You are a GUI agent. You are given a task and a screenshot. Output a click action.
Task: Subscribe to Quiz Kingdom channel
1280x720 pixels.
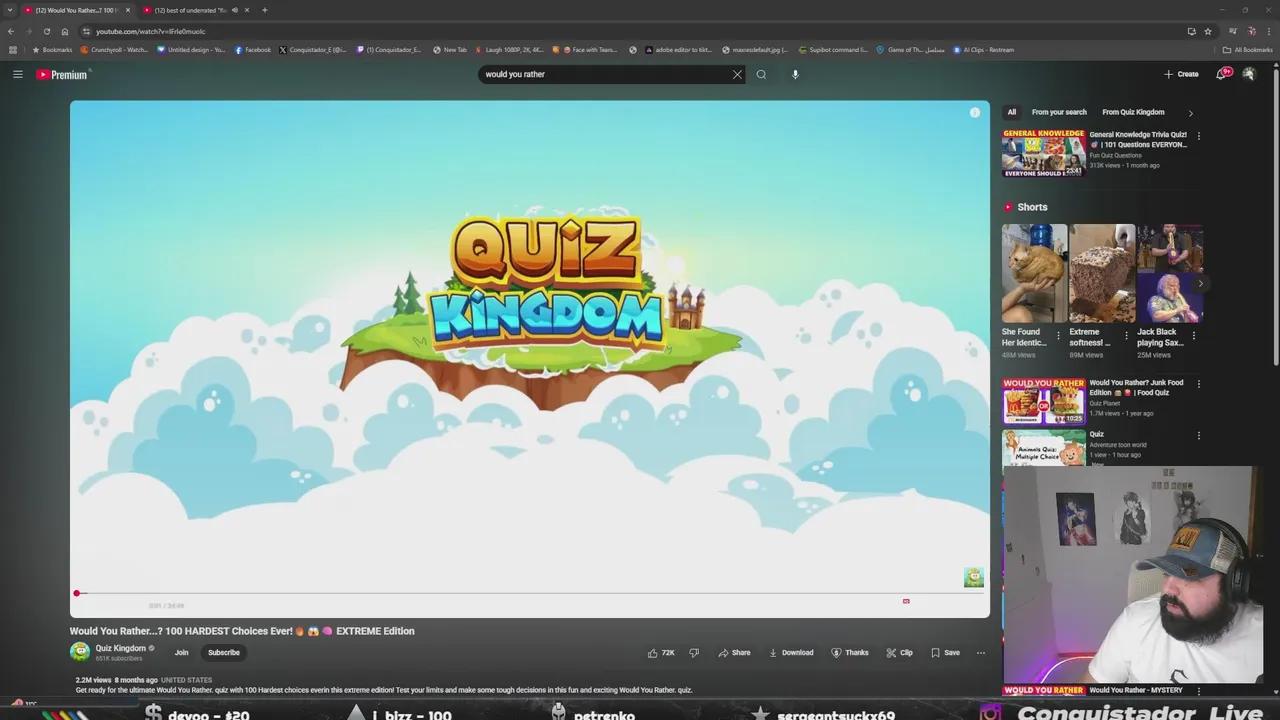pyautogui.click(x=223, y=653)
